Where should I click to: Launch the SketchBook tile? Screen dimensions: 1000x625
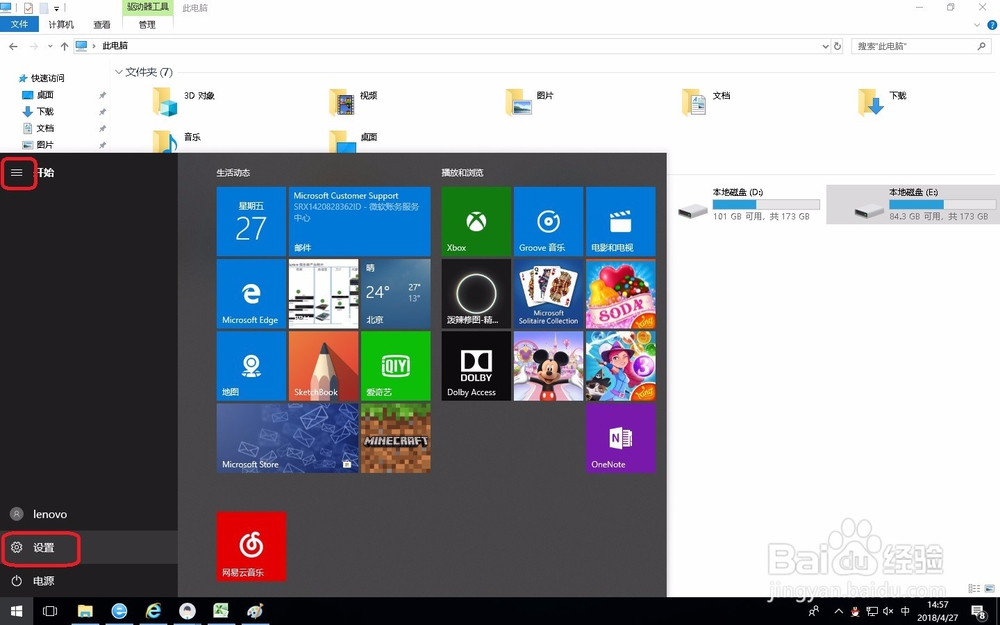click(323, 366)
